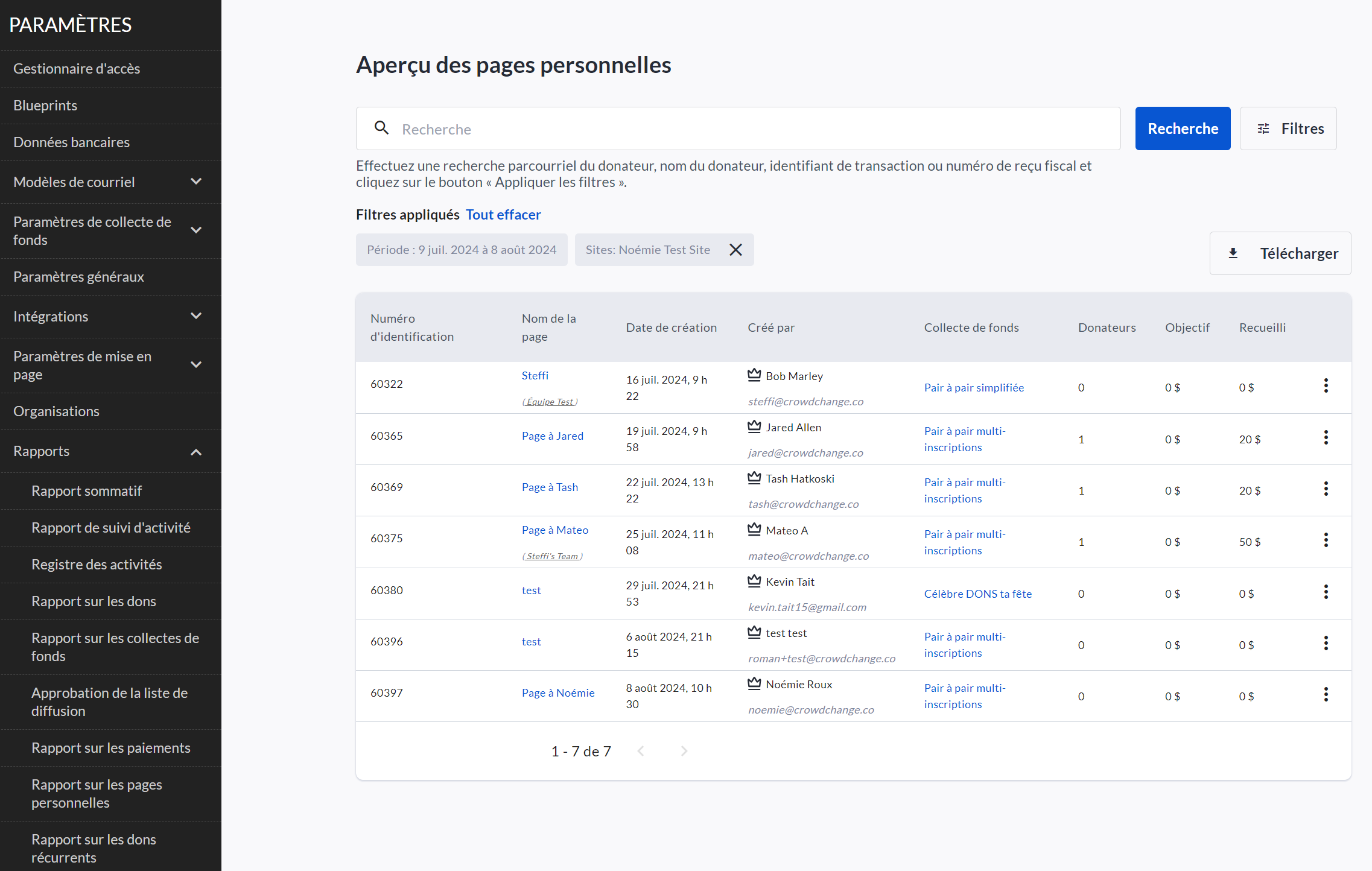Viewport: 1372px width, 871px height.
Task: Open the Filtres panel via sliders icon
Action: 1263,128
